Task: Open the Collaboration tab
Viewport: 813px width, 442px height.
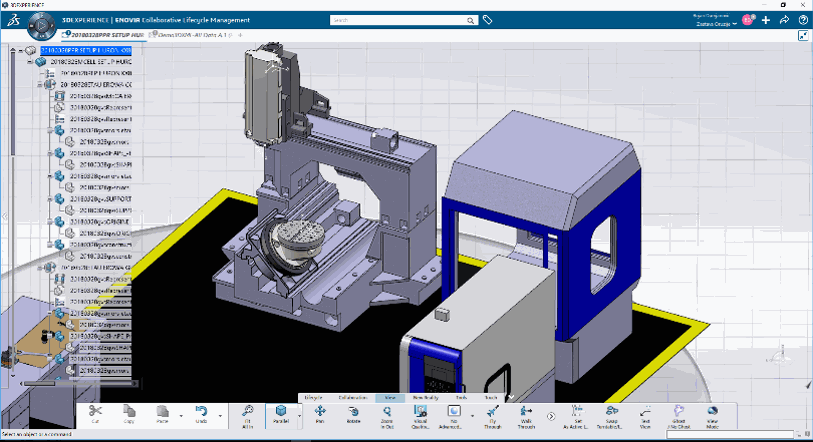Action: point(352,397)
